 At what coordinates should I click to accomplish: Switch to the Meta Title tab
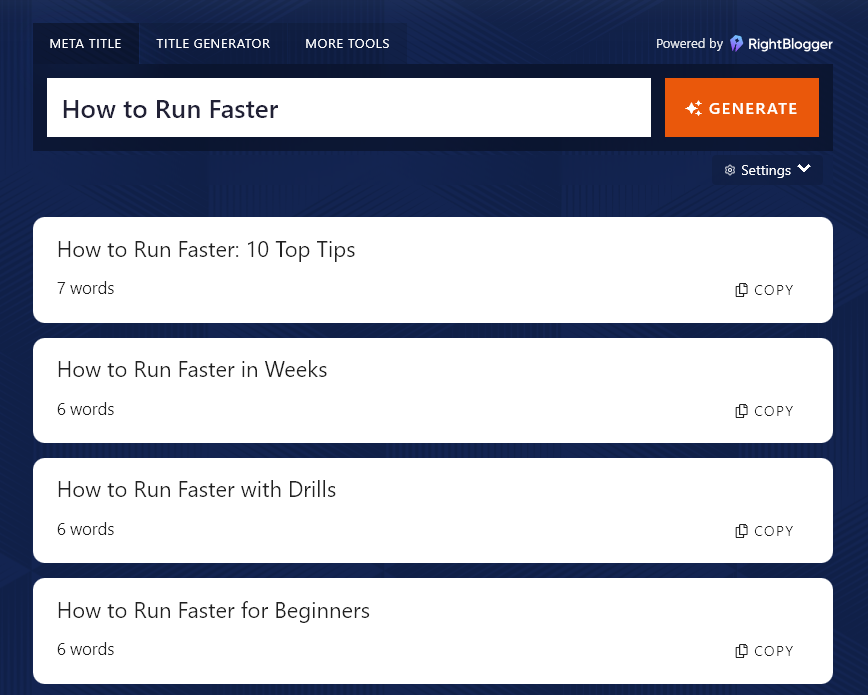tap(86, 44)
